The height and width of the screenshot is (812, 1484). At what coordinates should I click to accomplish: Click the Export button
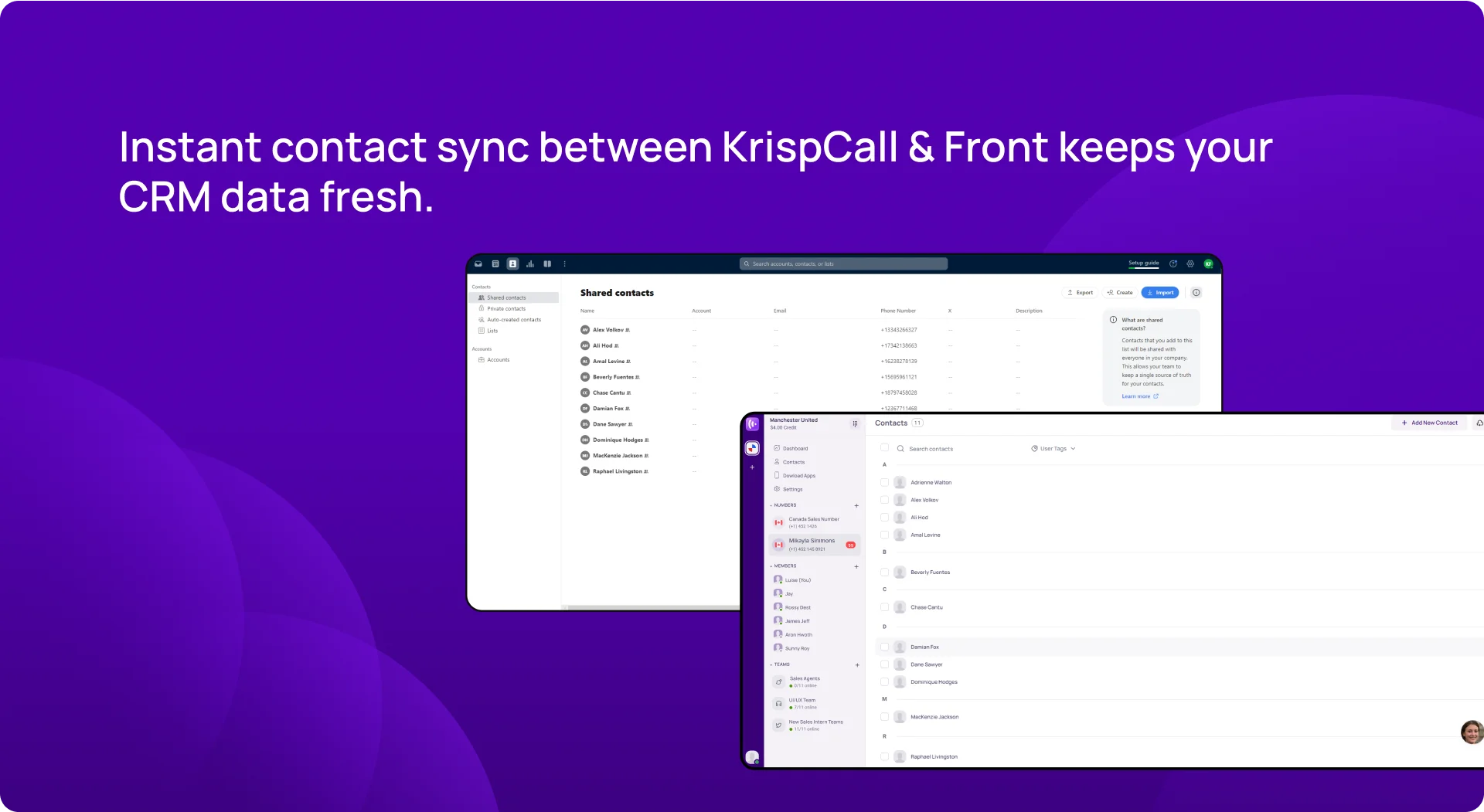[1081, 292]
